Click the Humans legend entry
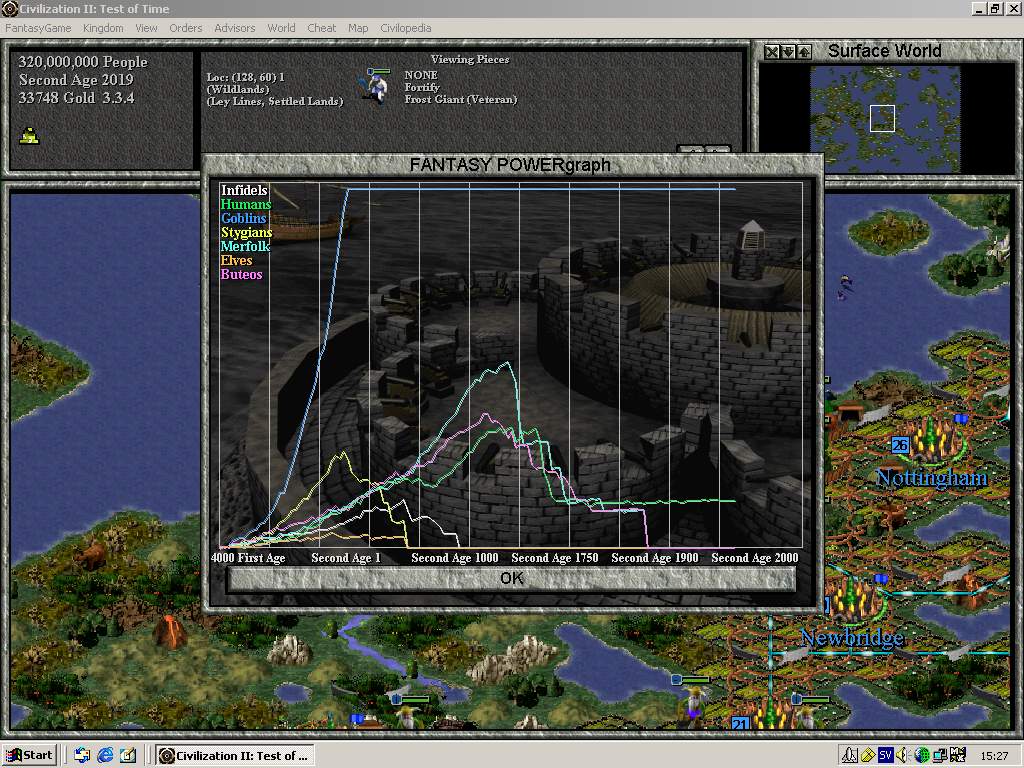Viewport: 1024px width, 768px height. tap(246, 204)
